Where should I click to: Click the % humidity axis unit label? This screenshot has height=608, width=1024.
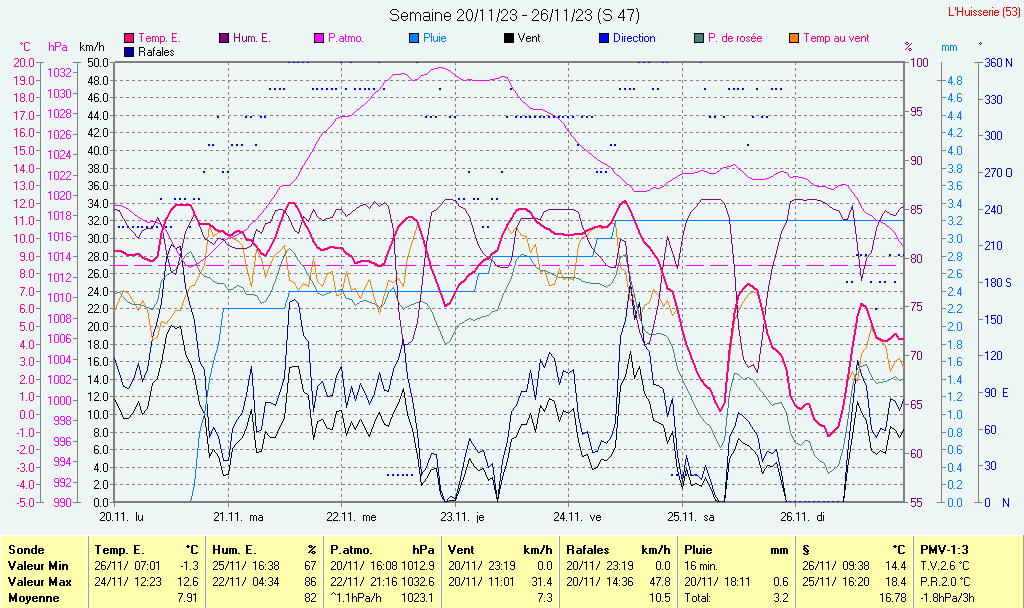[908, 47]
